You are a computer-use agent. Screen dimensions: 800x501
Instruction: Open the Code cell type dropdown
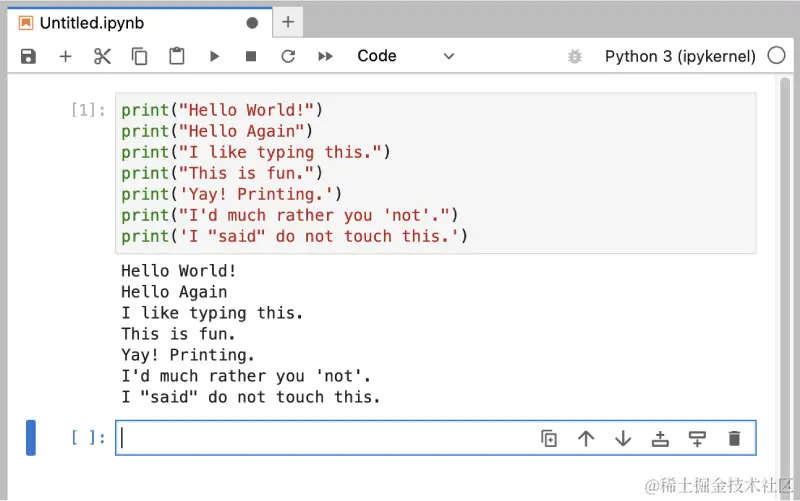pyautogui.click(x=406, y=56)
